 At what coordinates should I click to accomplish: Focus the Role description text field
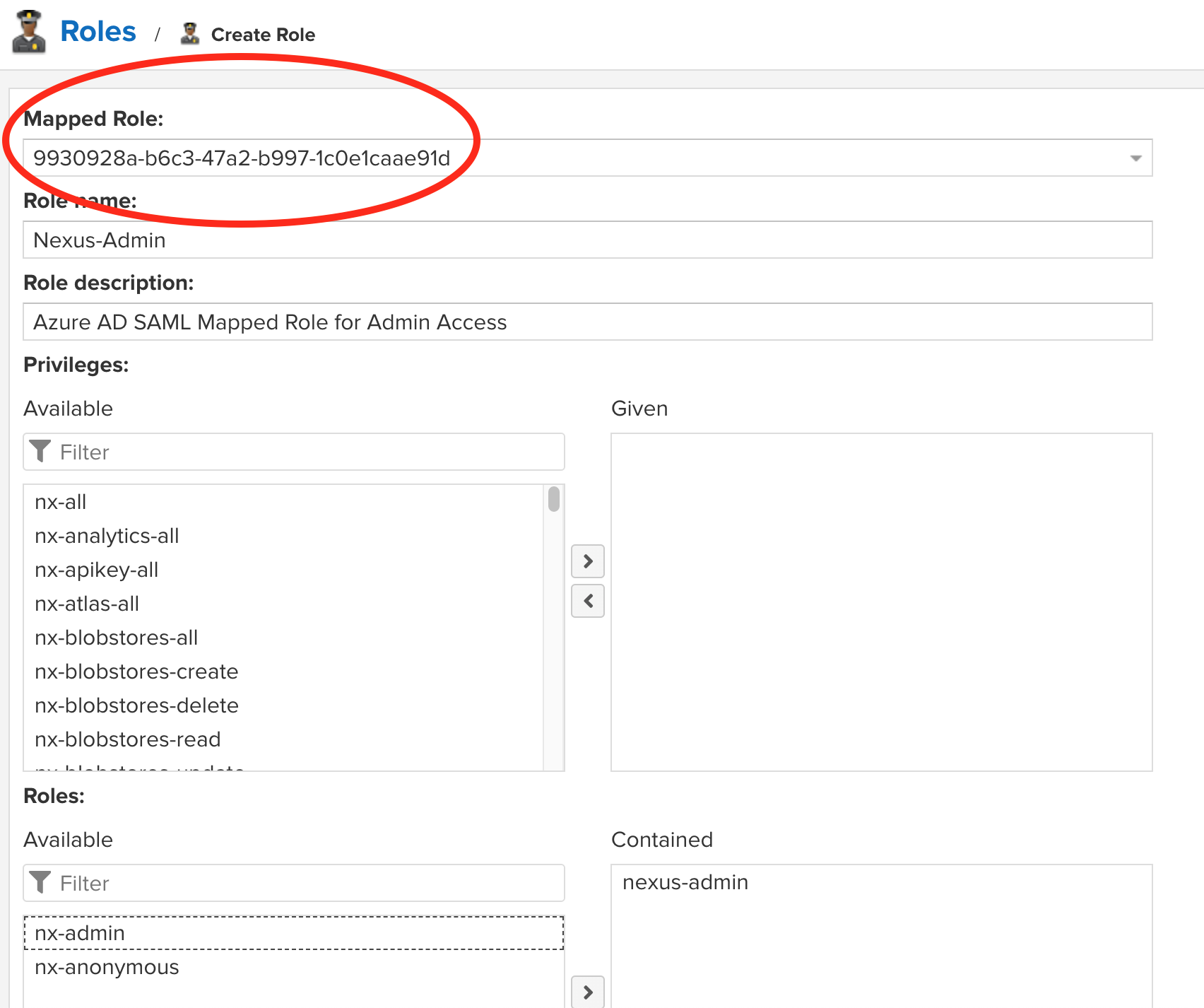click(x=586, y=322)
